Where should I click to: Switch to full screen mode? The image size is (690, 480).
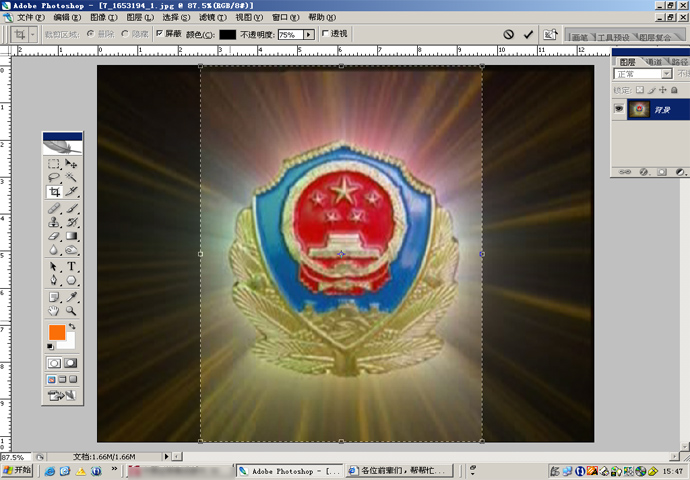(73, 379)
